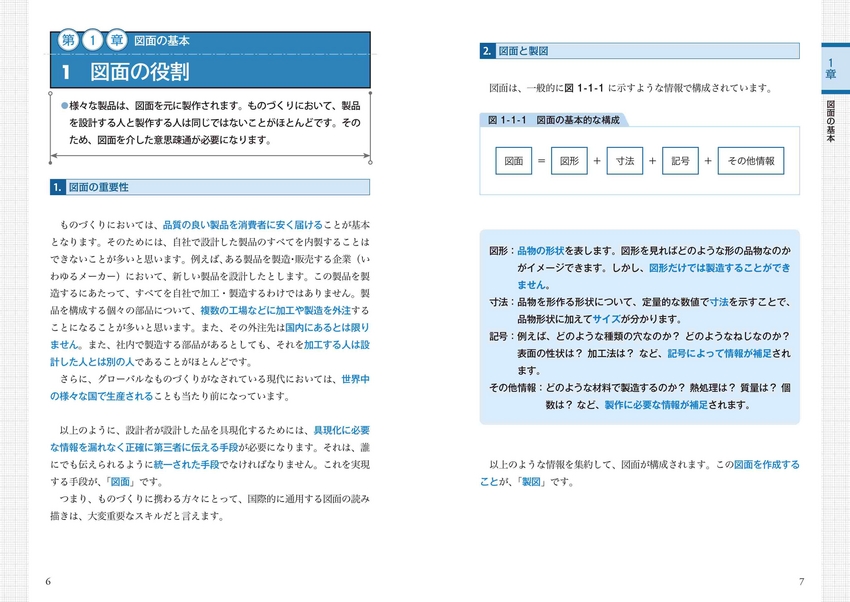The image size is (850, 602).
Task: Click the '図面' box in the diagram
Action: (513, 161)
